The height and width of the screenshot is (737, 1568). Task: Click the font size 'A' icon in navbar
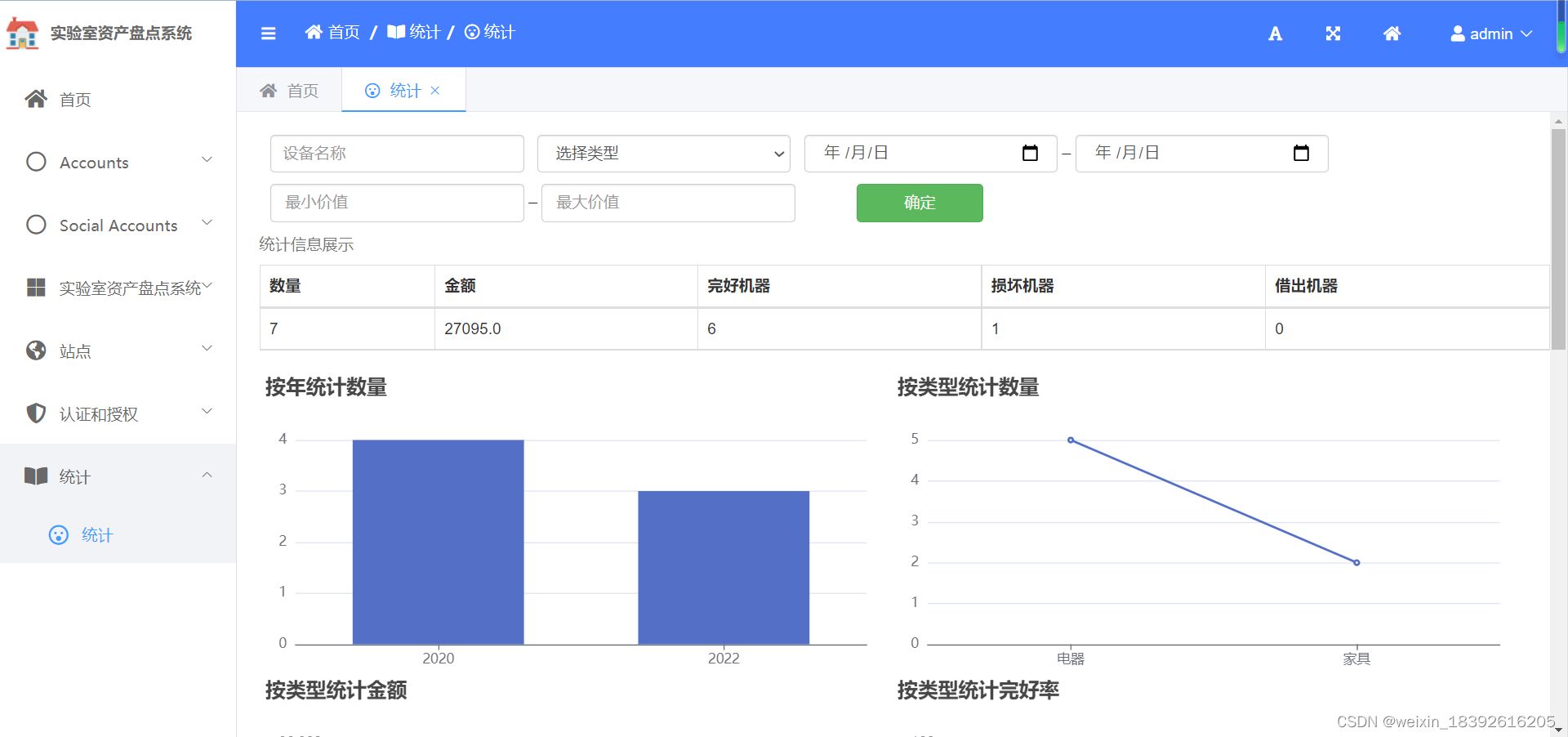click(x=1275, y=33)
